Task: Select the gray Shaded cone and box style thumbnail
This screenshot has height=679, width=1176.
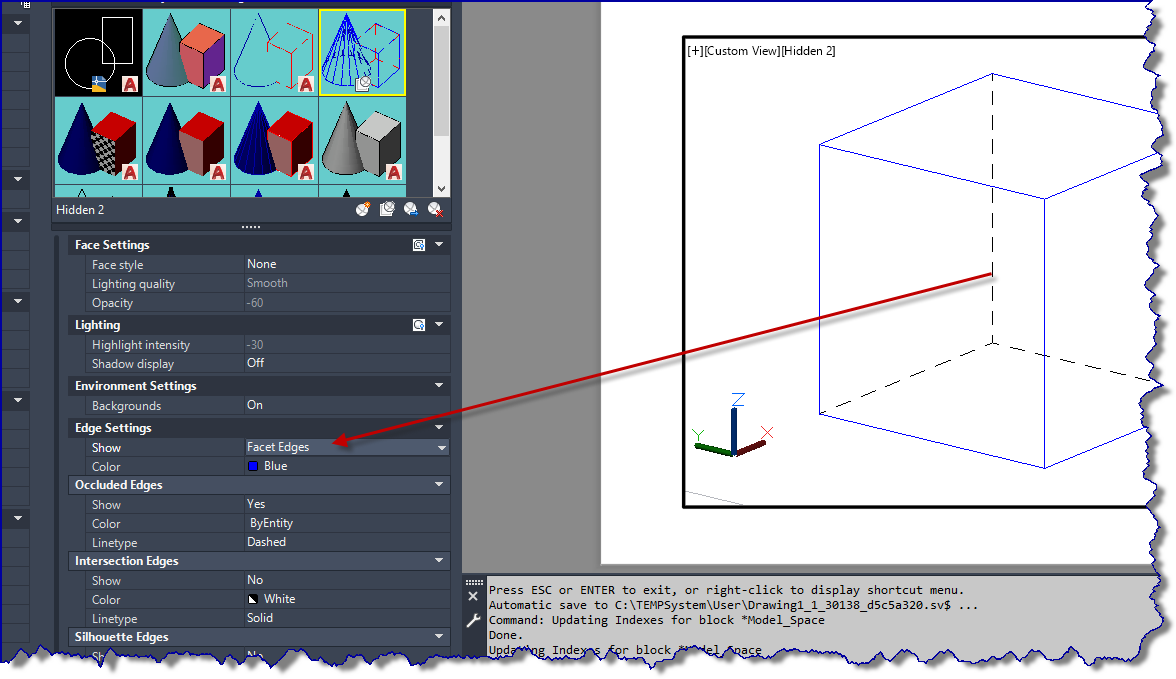Action: pyautogui.click(x=362, y=140)
